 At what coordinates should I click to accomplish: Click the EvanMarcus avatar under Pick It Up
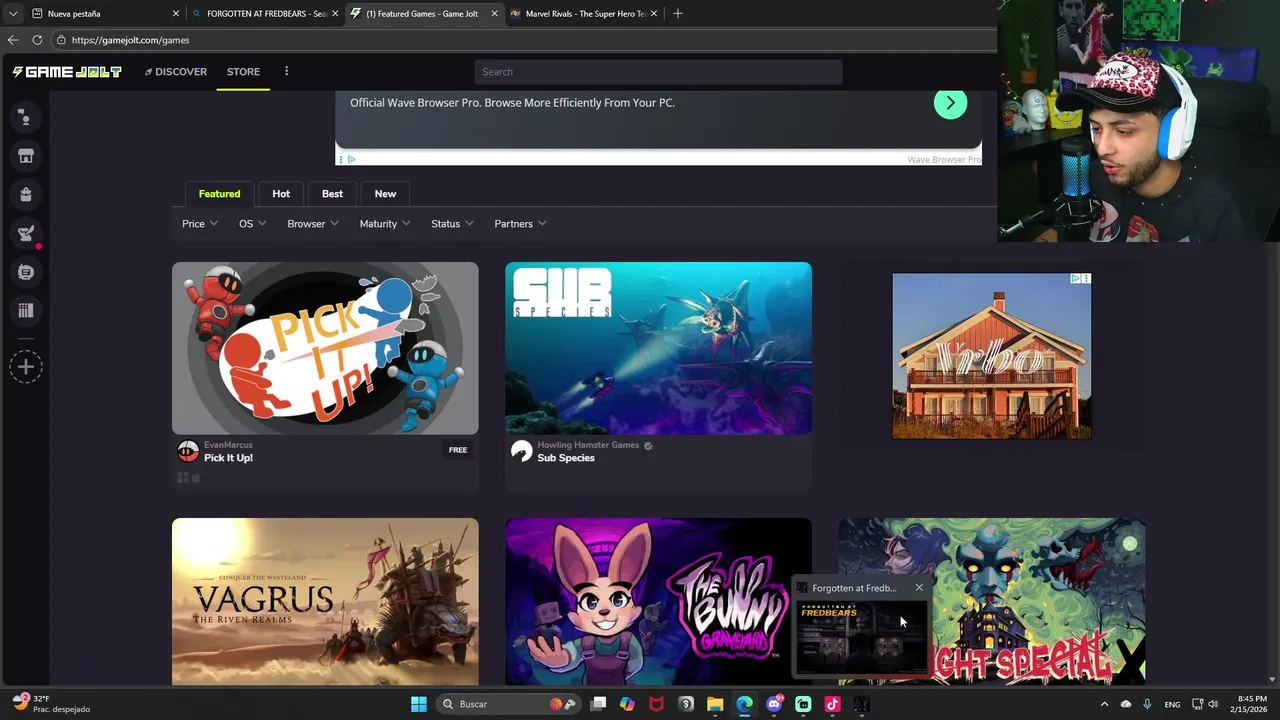tap(187, 451)
